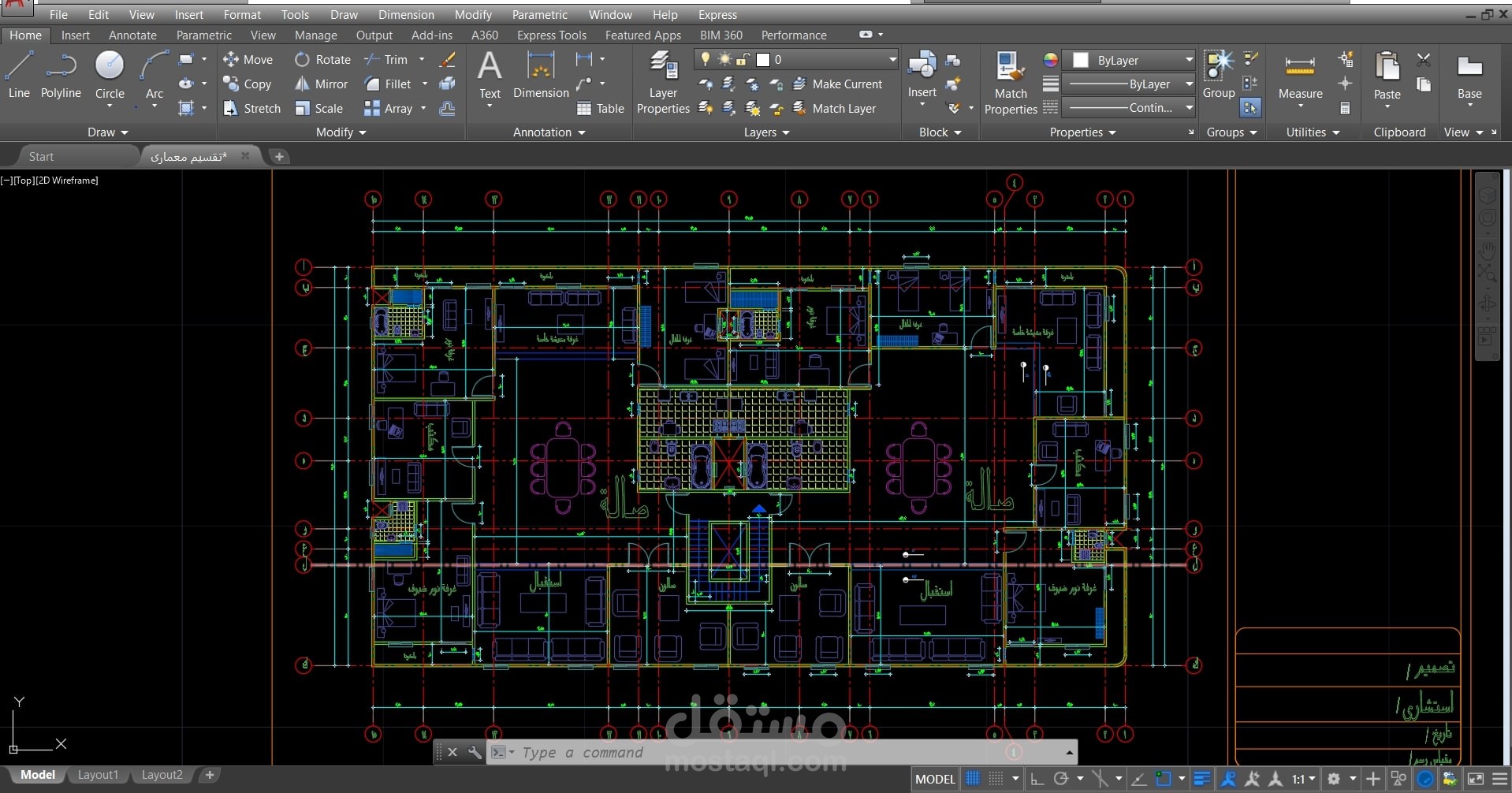Click Match Properties tool
1512x793 pixels.
tap(1011, 82)
